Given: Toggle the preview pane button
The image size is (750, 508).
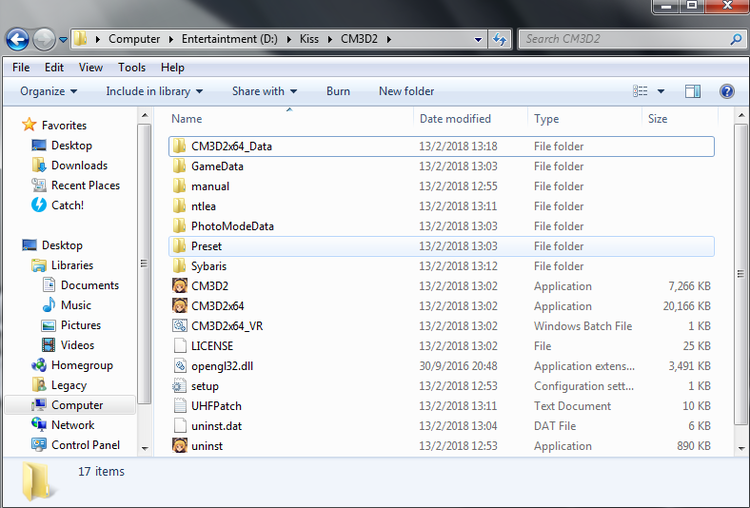Looking at the screenshot, I should pyautogui.click(x=693, y=91).
